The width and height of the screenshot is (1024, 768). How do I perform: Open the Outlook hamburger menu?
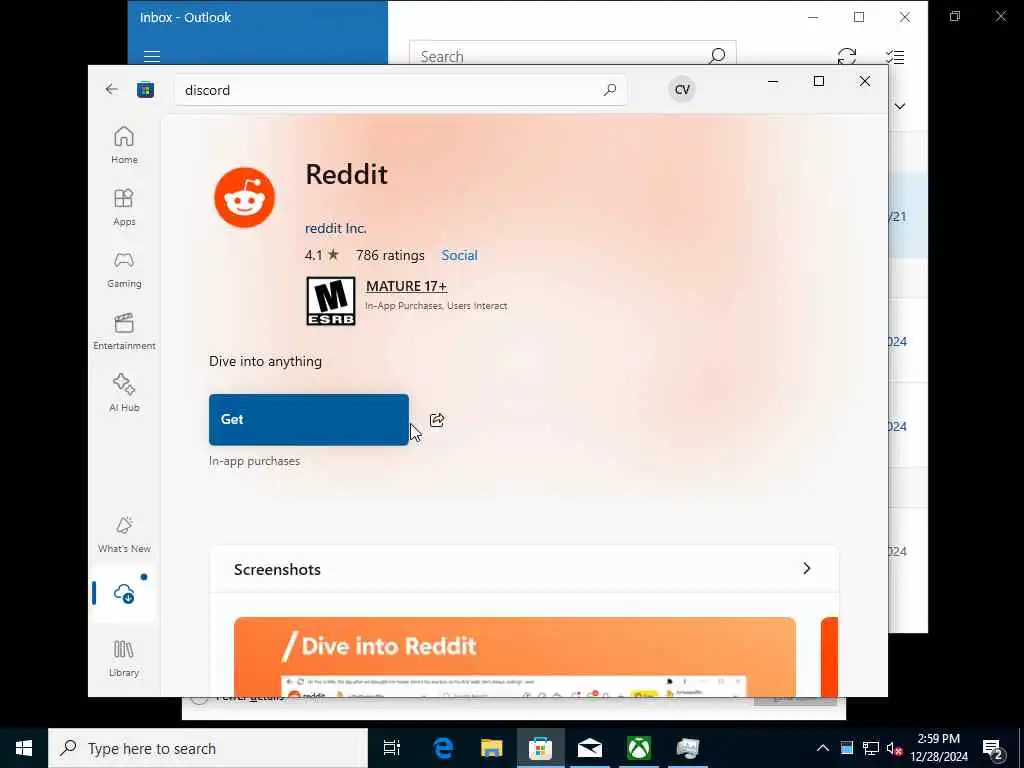tap(152, 57)
